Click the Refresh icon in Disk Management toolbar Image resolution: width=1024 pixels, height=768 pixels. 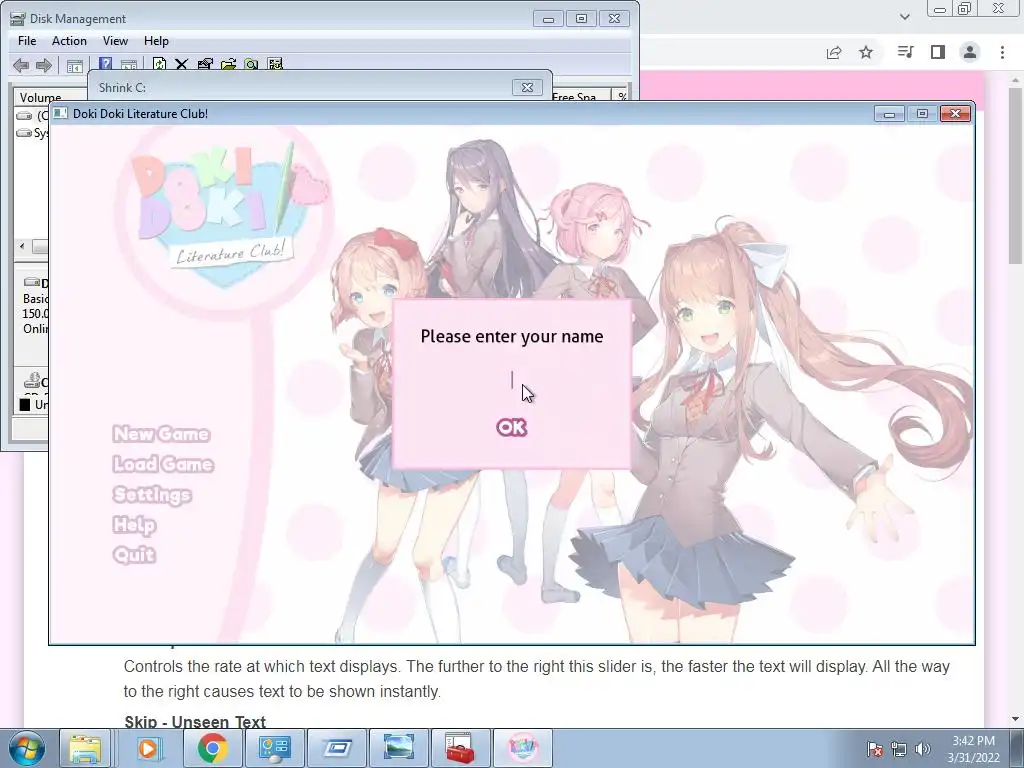tap(159, 63)
